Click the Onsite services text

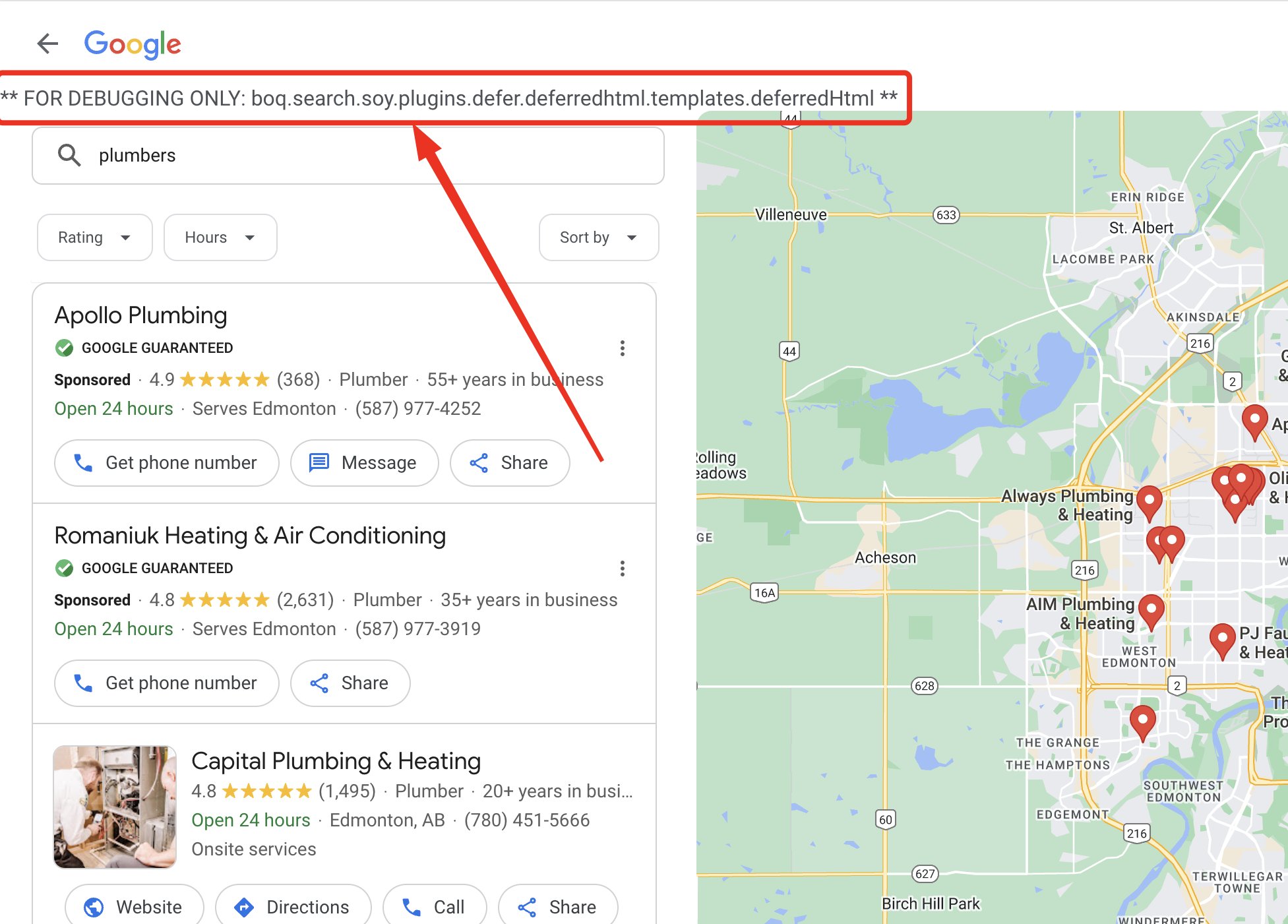(253, 849)
